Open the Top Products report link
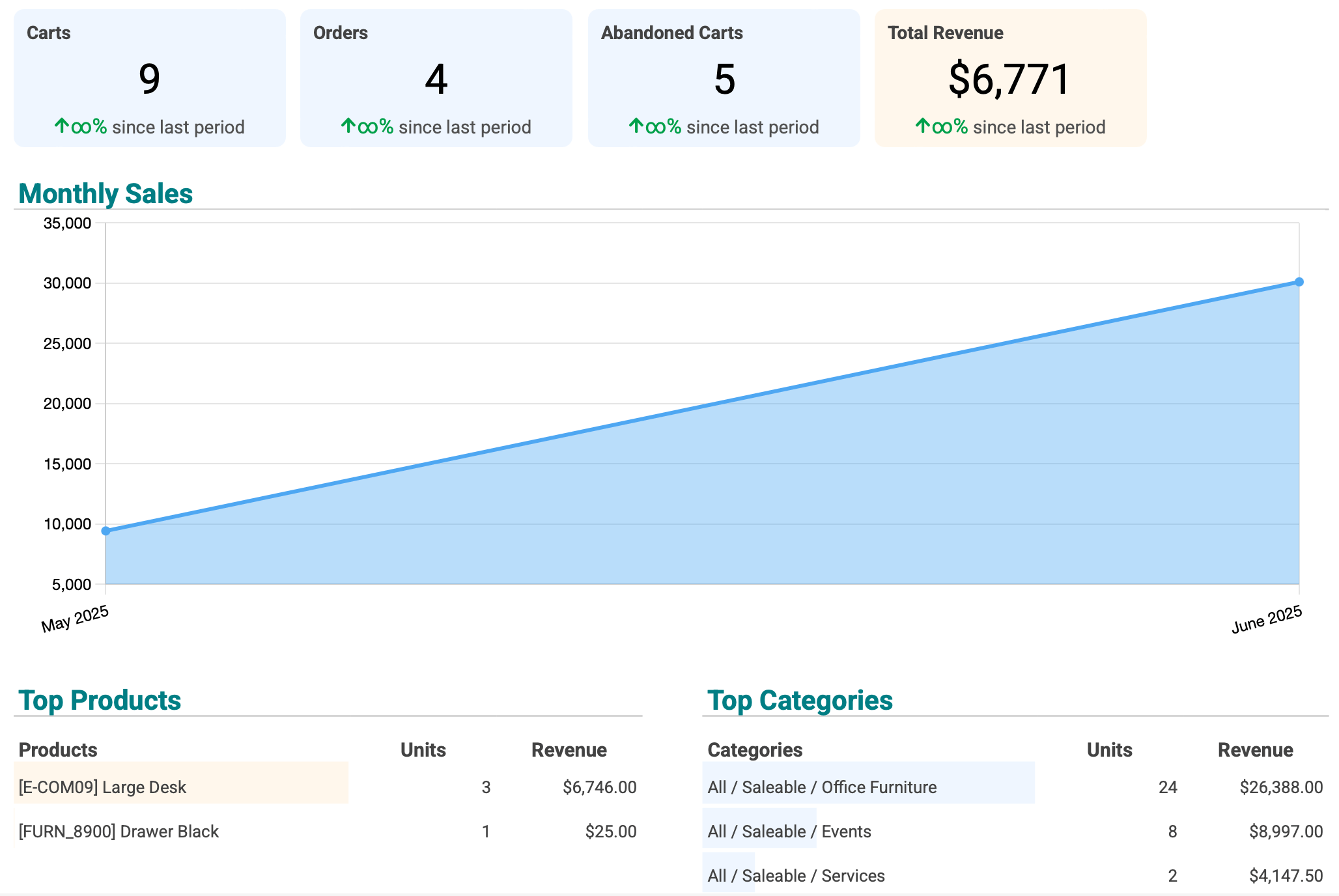 click(x=100, y=700)
